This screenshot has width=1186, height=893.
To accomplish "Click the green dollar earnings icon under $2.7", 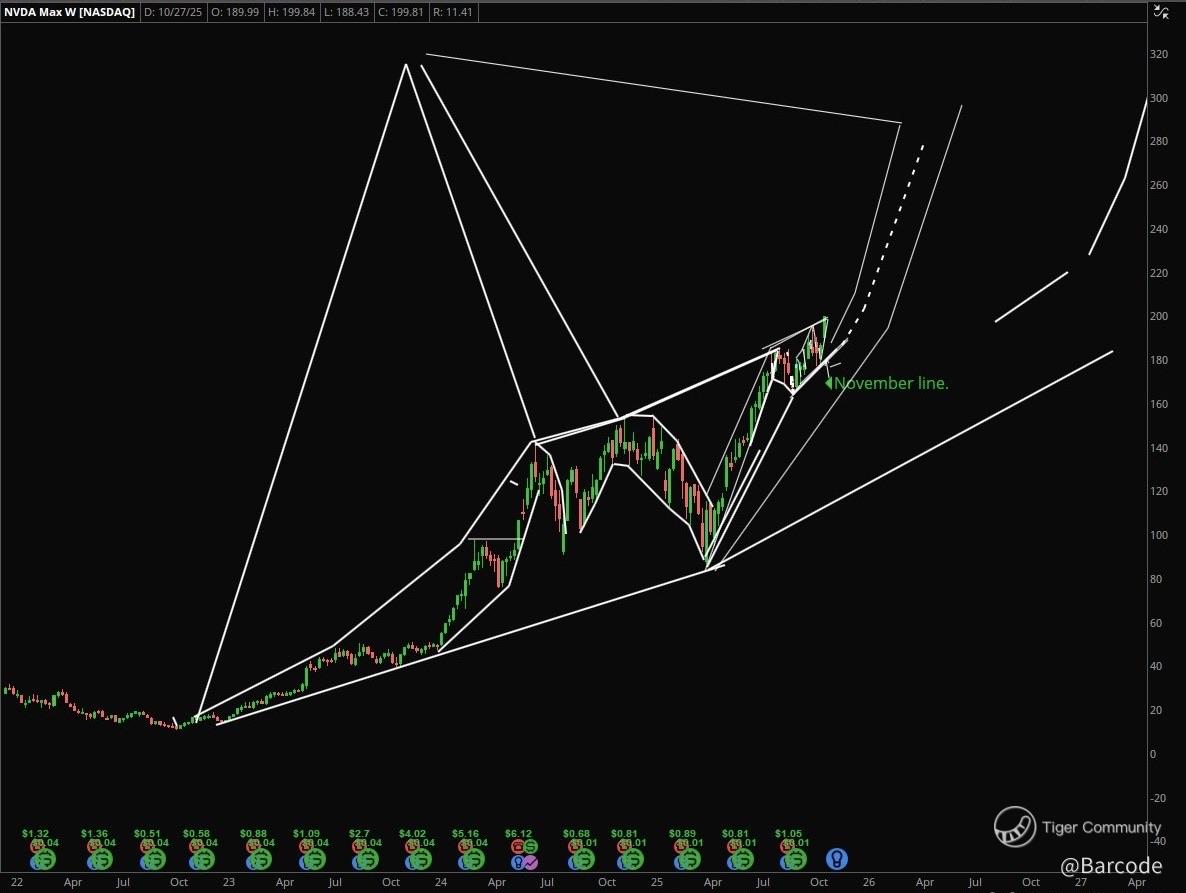I will click(x=366, y=860).
